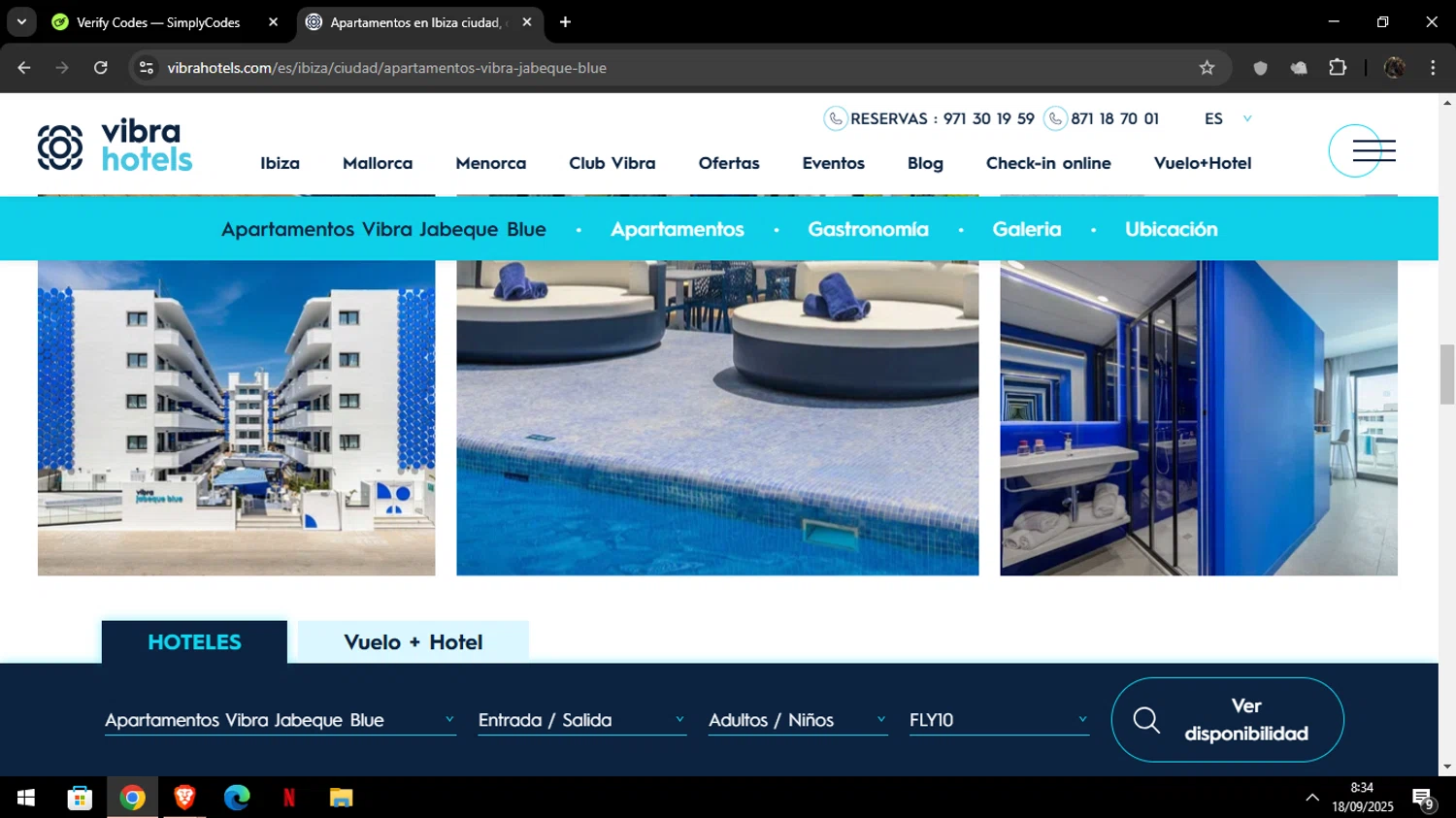Click Ver disponibilidad button
Screen dimensions: 1456x818
point(1227,720)
